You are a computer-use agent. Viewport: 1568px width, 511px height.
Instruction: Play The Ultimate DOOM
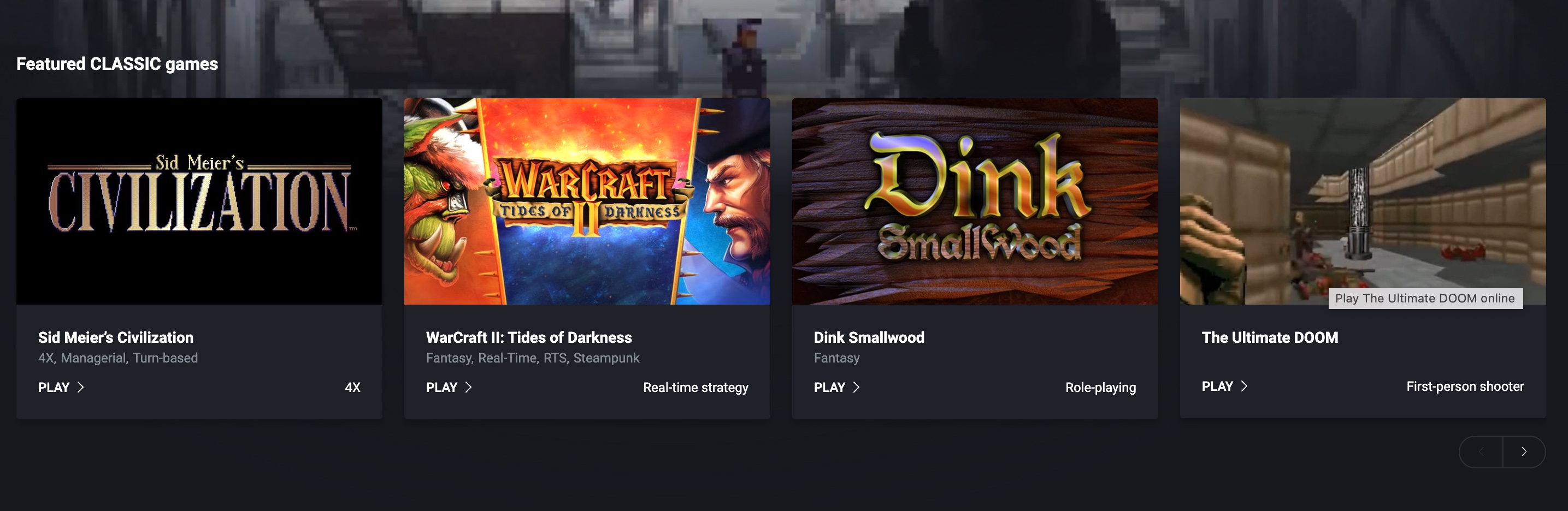coord(1224,385)
